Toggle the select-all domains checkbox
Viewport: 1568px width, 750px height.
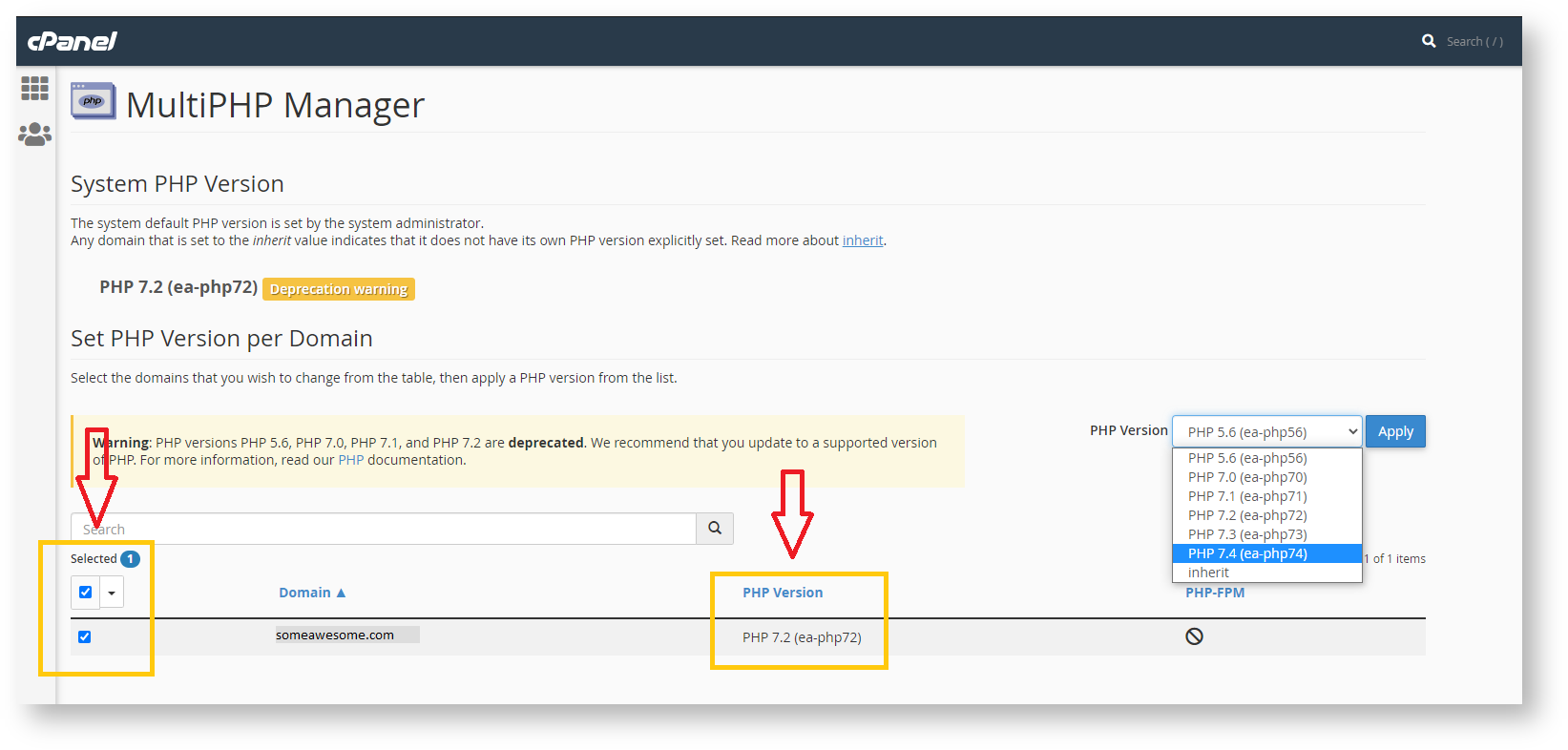(x=85, y=593)
